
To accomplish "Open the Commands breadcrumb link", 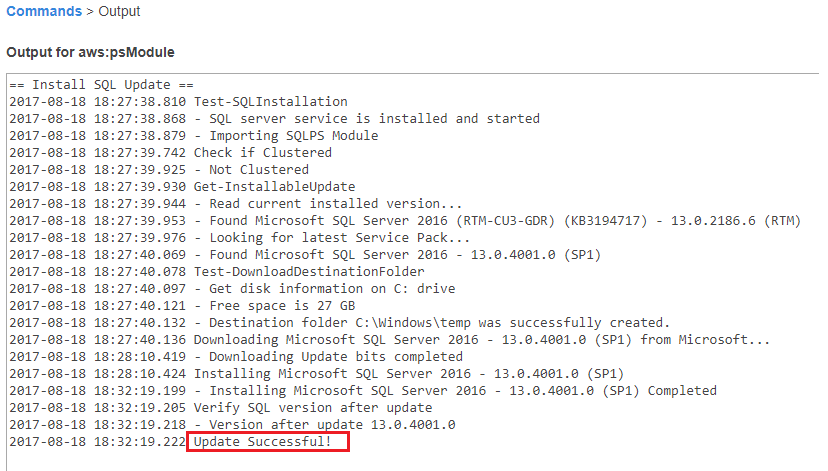I will (x=44, y=11).
